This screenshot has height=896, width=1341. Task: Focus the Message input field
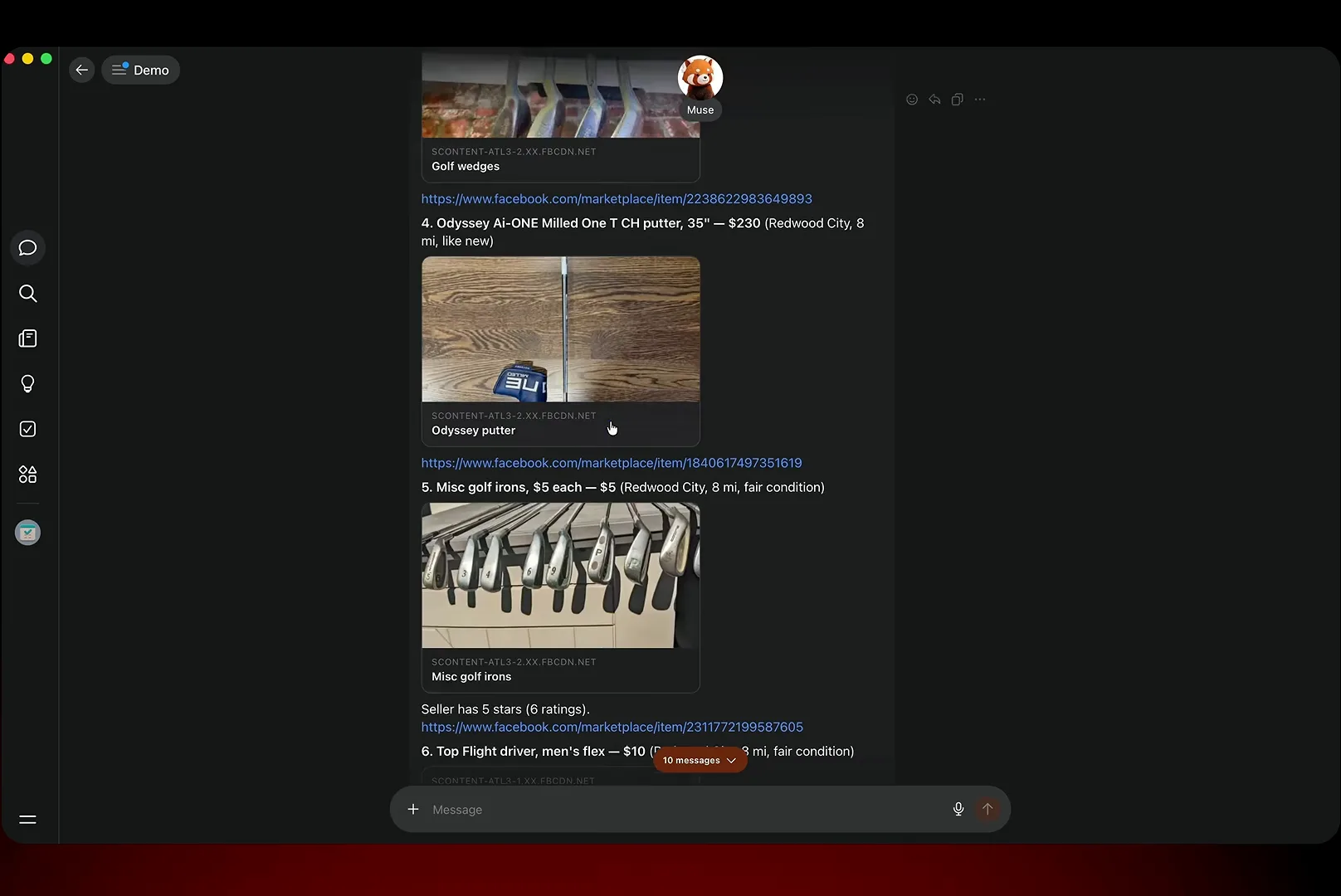point(685,810)
